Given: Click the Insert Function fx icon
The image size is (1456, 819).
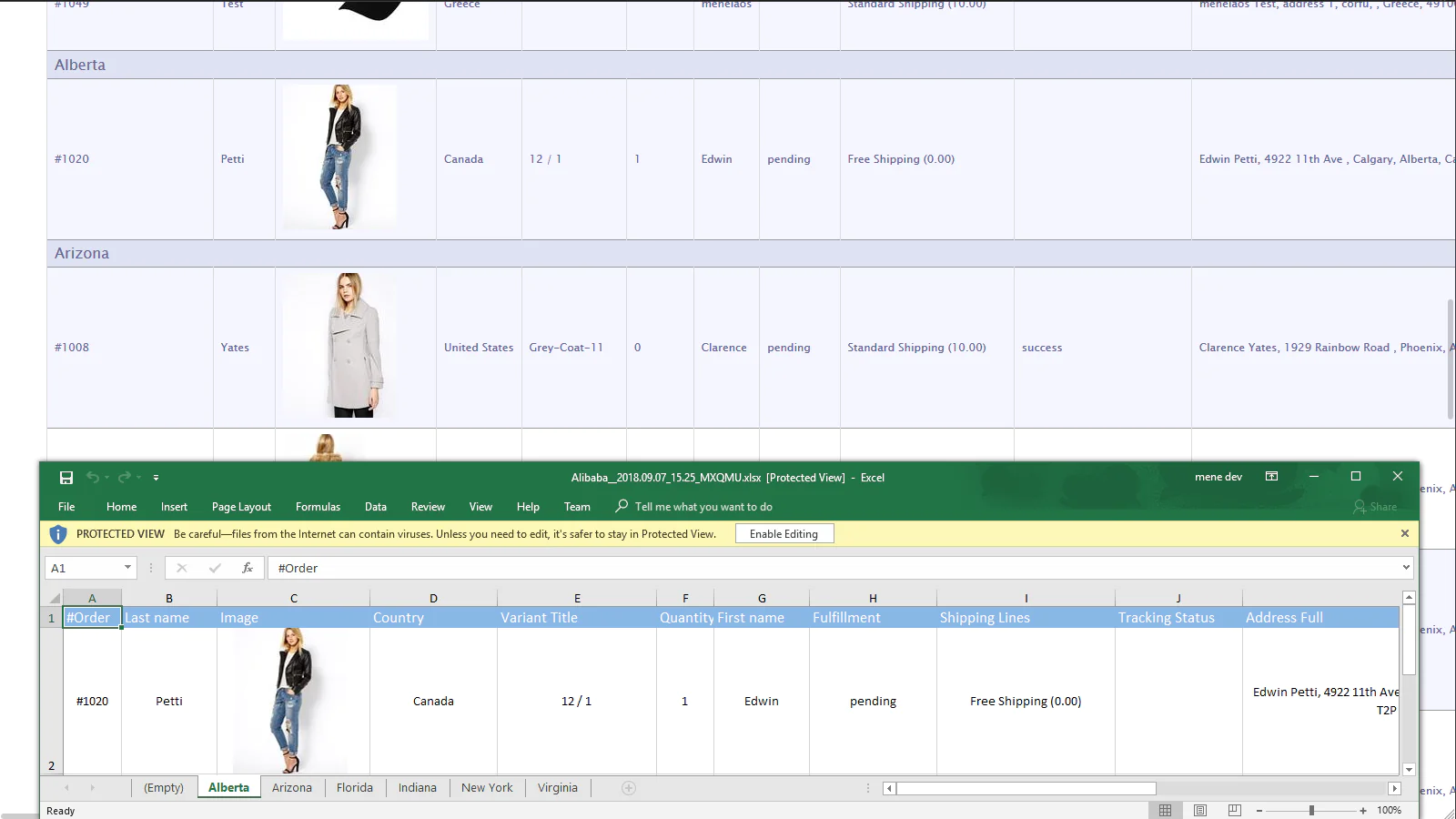Looking at the screenshot, I should click(x=247, y=568).
